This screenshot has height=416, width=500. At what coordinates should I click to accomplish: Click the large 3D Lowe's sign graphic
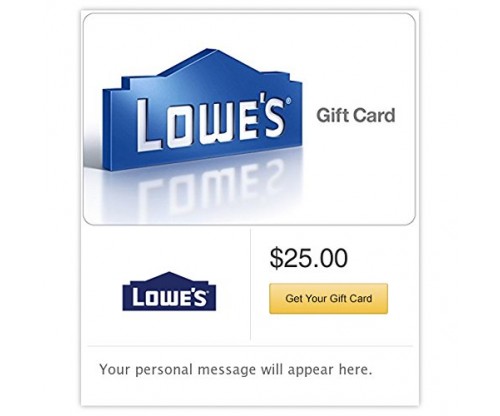(x=202, y=110)
